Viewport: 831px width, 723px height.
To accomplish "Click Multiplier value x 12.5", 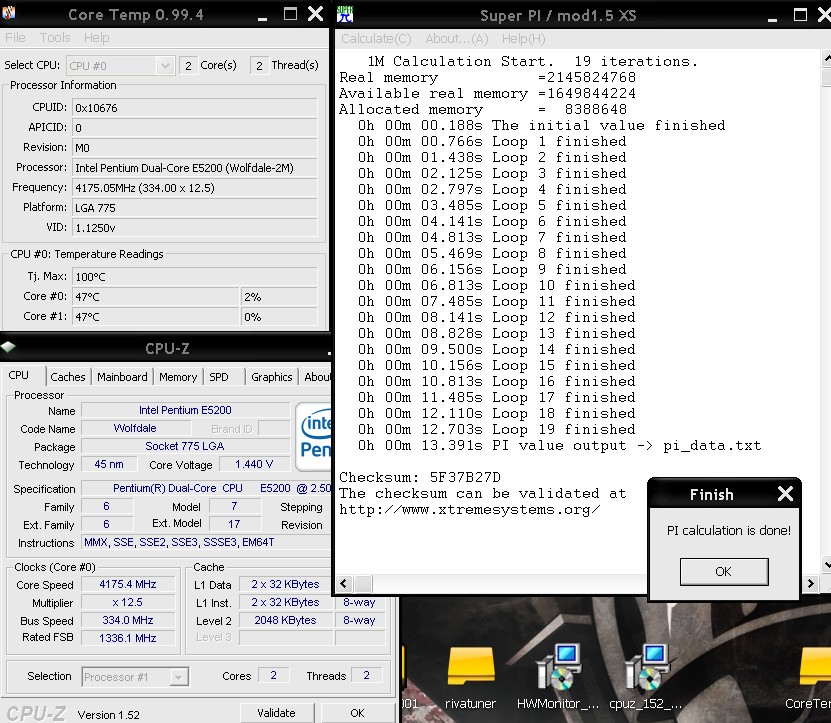I will coord(128,602).
